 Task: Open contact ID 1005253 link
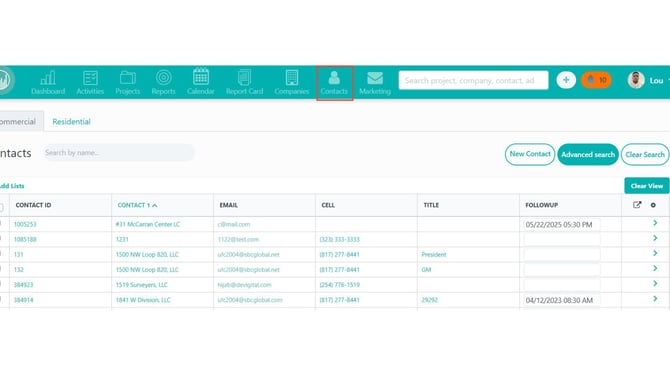[25, 224]
